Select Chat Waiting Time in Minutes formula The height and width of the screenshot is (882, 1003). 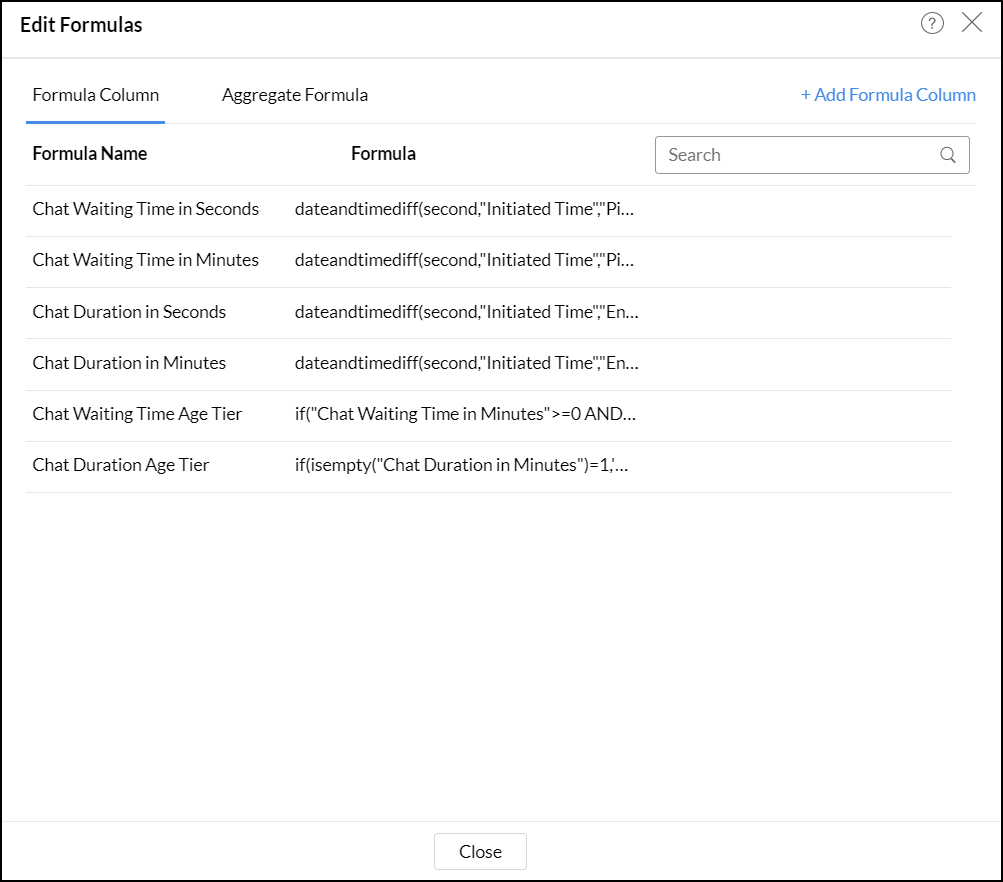[146, 260]
